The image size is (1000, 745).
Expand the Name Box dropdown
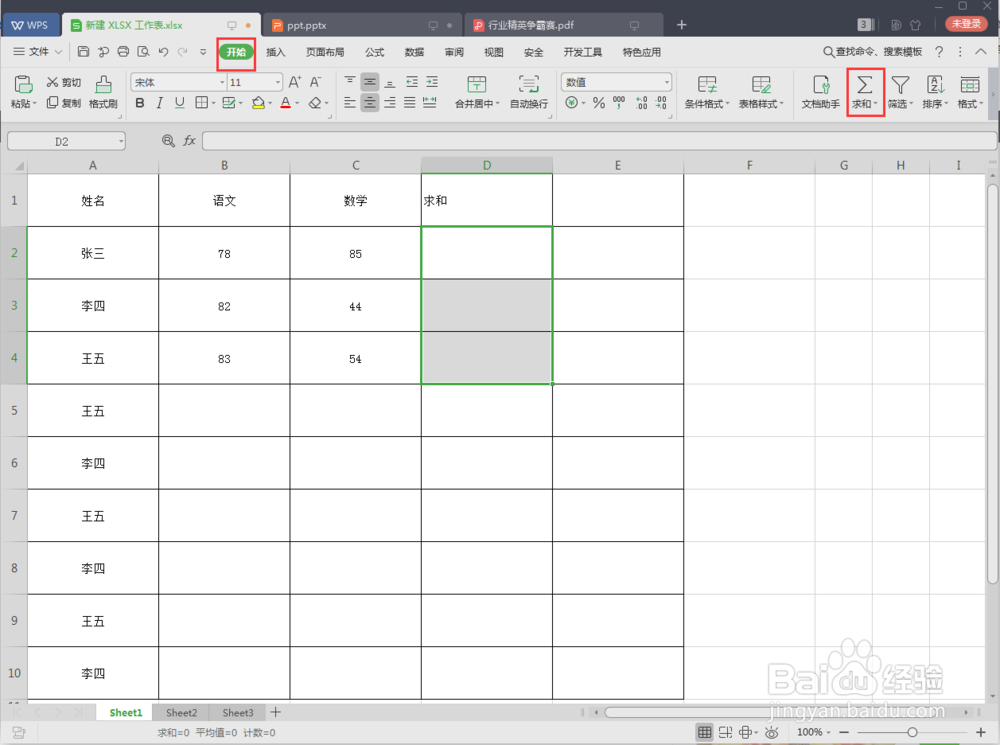(x=121, y=141)
